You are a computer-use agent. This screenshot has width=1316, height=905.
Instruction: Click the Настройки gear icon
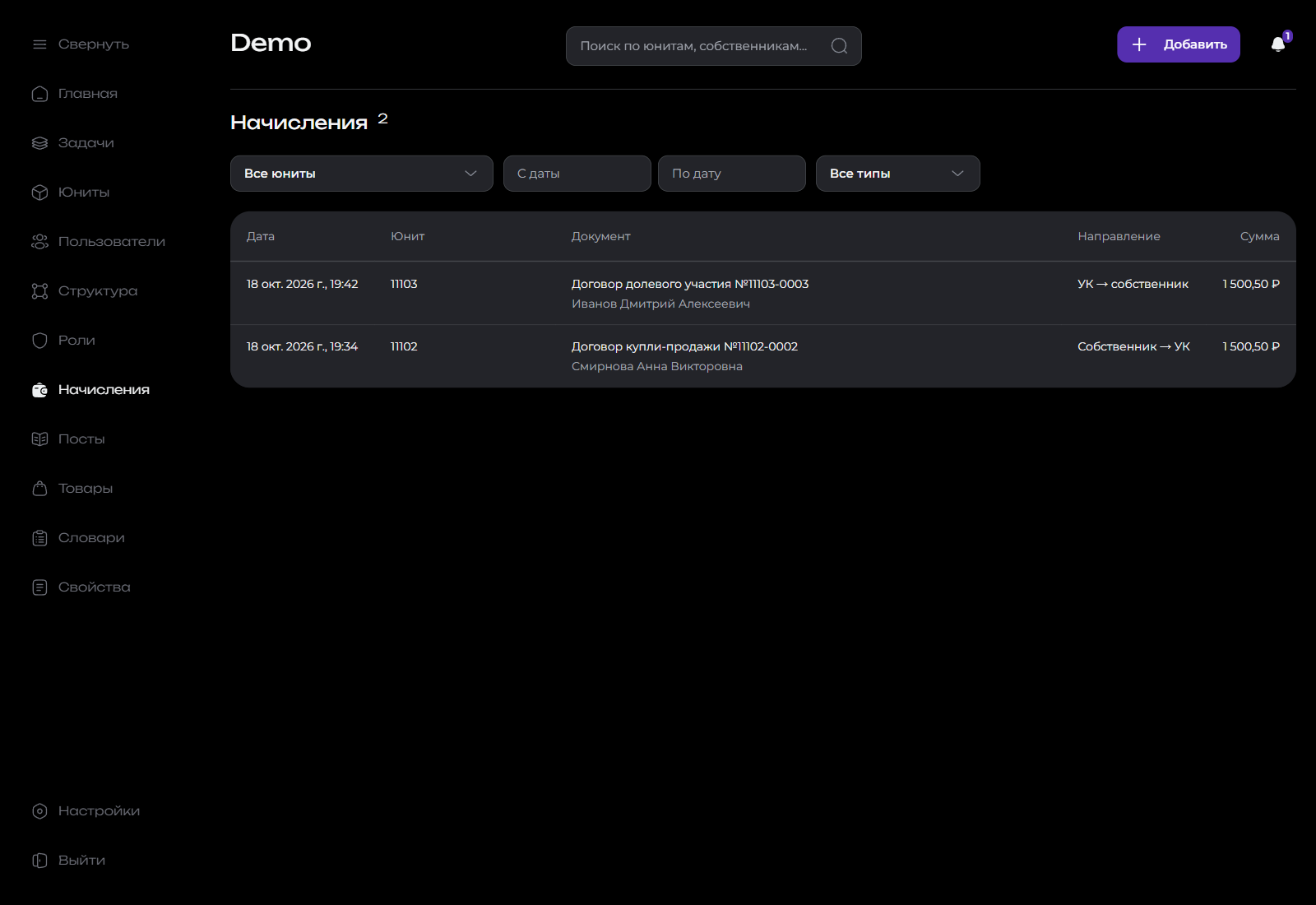point(39,811)
